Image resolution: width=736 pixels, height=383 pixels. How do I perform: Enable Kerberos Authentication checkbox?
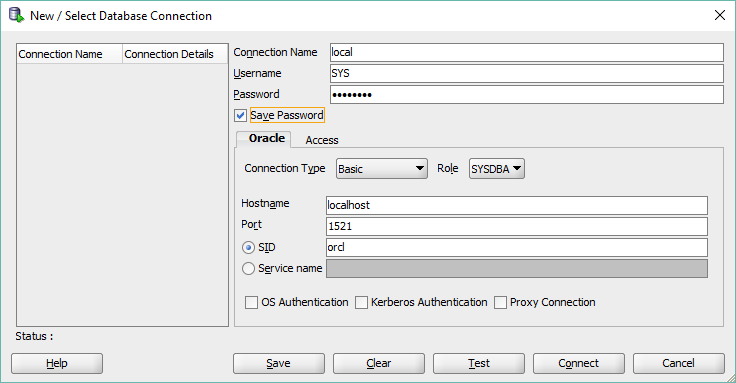coord(361,302)
